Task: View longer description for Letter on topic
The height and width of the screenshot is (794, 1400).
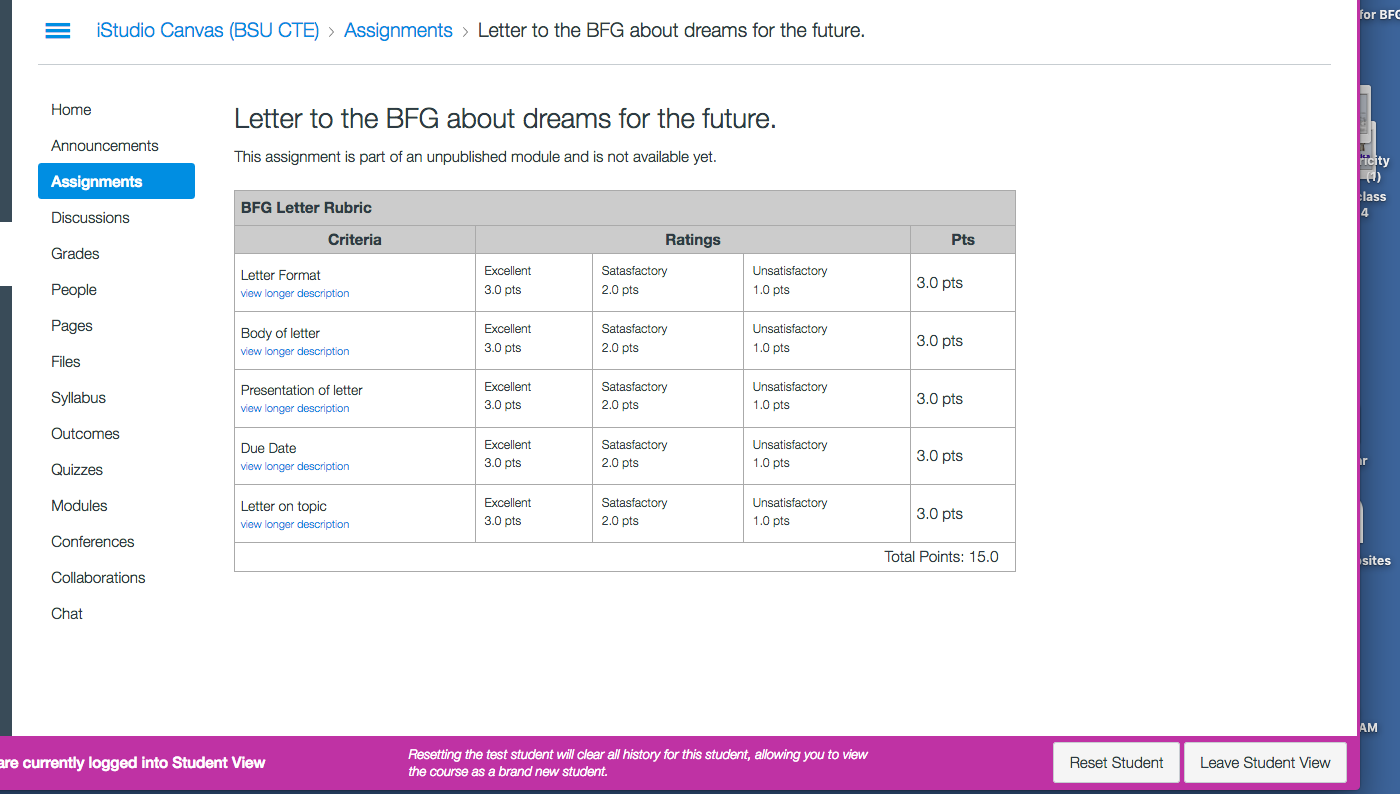Action: point(295,525)
